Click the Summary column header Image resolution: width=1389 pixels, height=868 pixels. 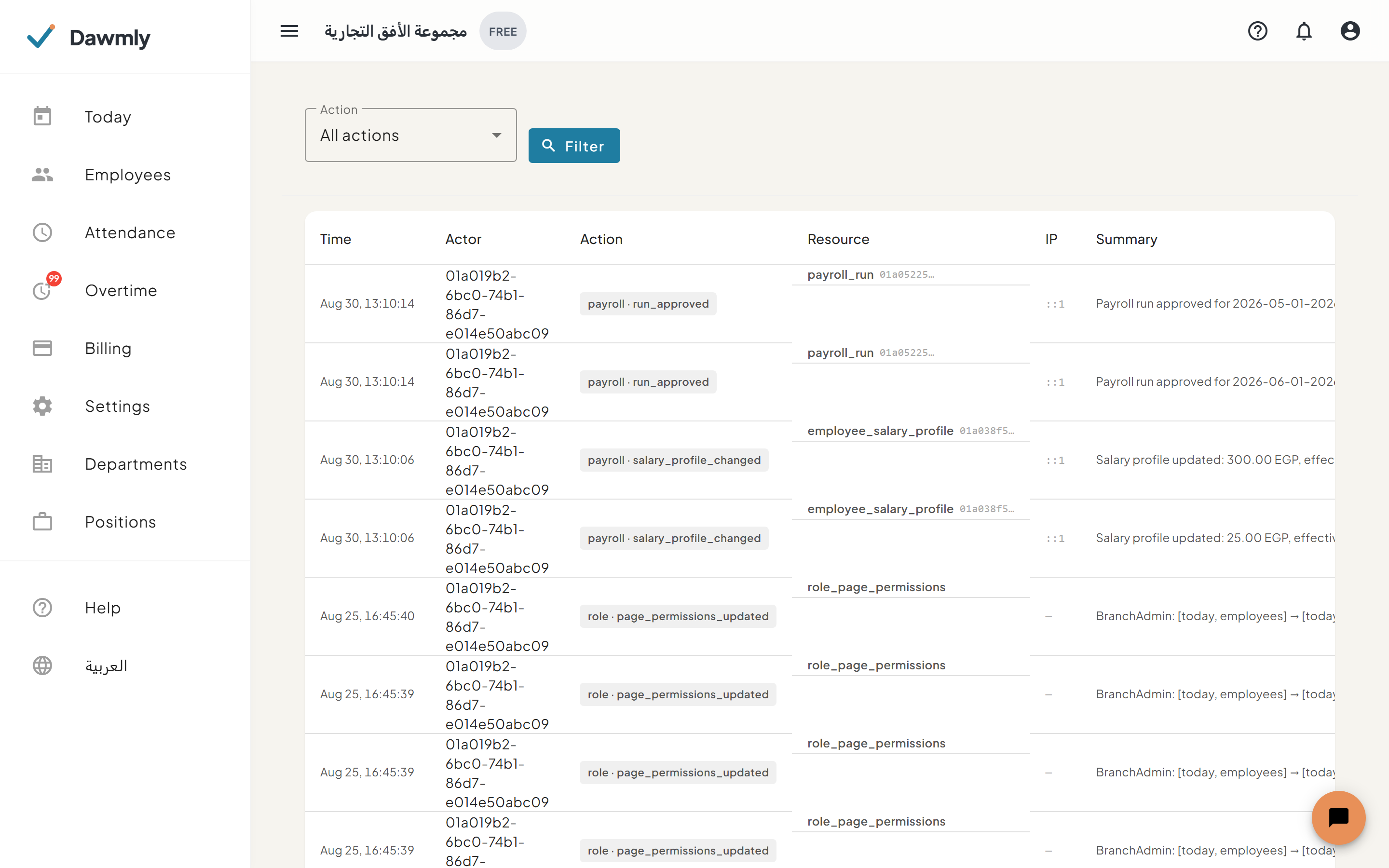tap(1127, 239)
